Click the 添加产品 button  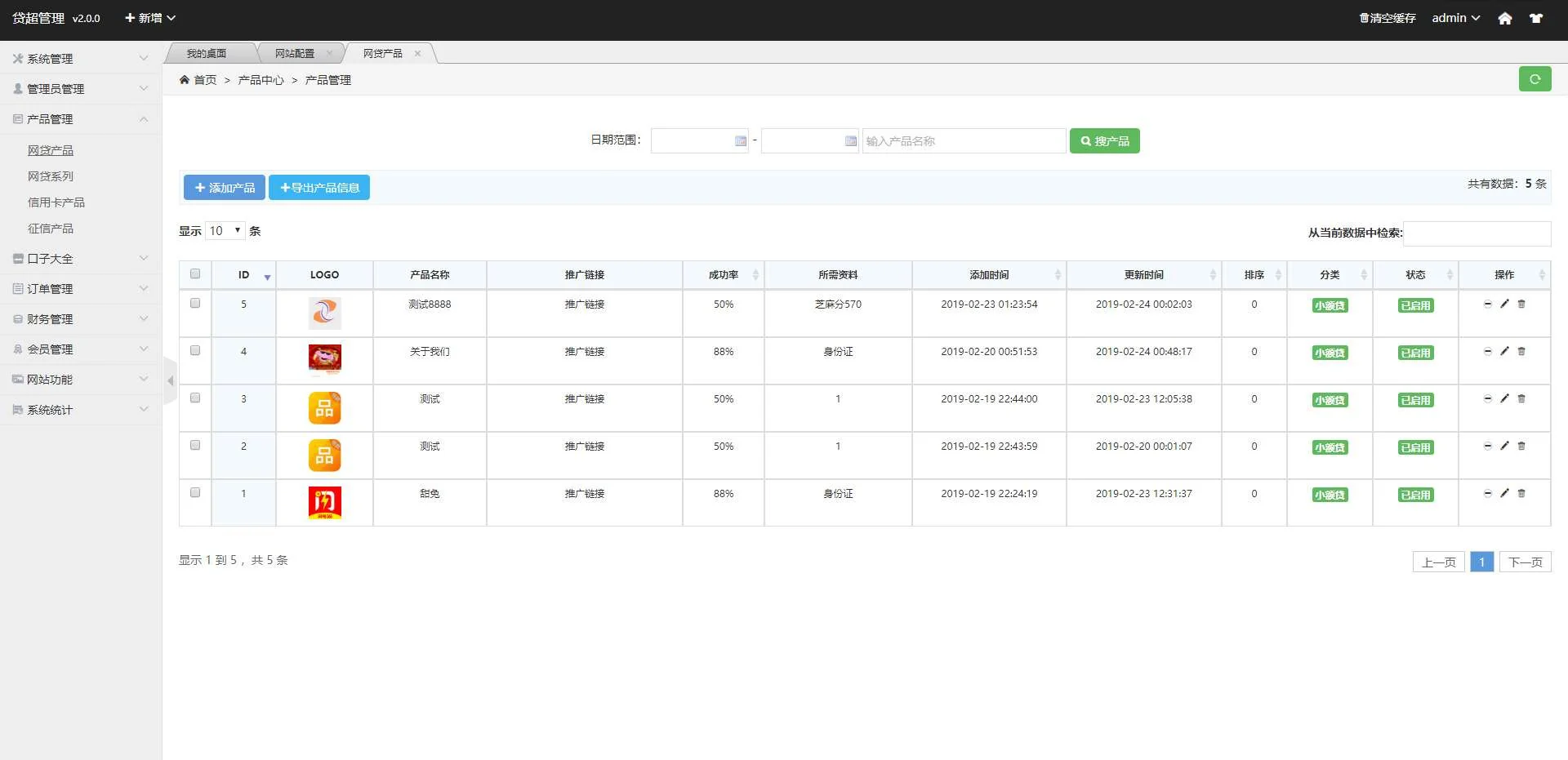(225, 188)
